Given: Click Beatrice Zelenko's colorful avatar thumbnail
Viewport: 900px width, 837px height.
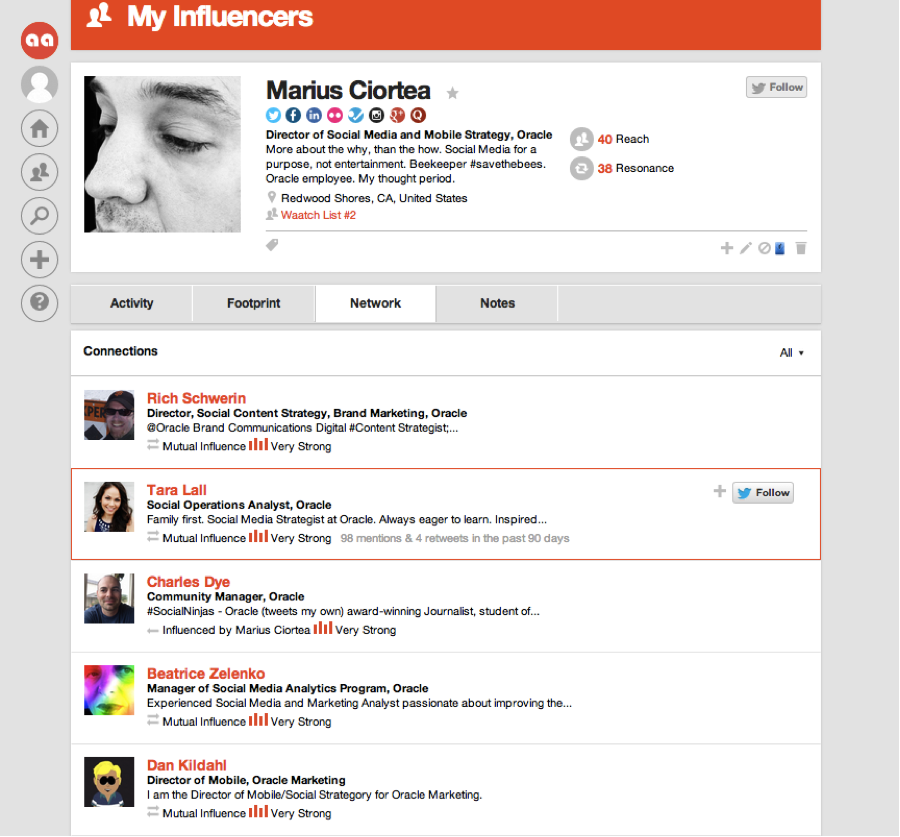Looking at the screenshot, I should tap(109, 690).
